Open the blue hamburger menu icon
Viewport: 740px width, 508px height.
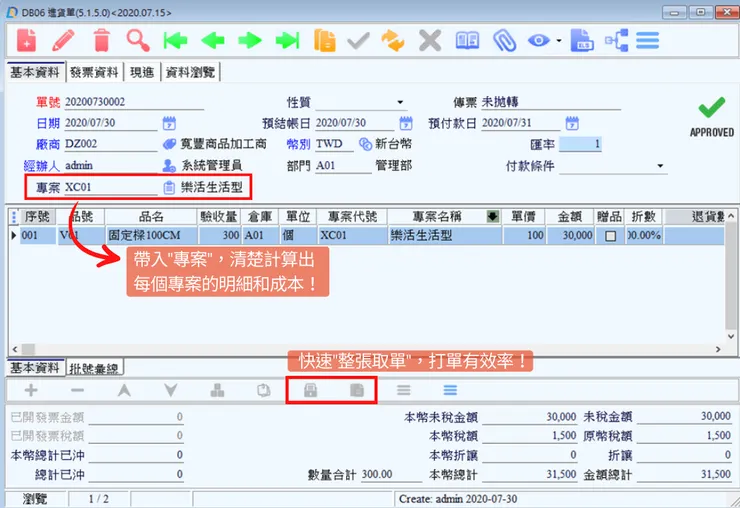click(648, 41)
